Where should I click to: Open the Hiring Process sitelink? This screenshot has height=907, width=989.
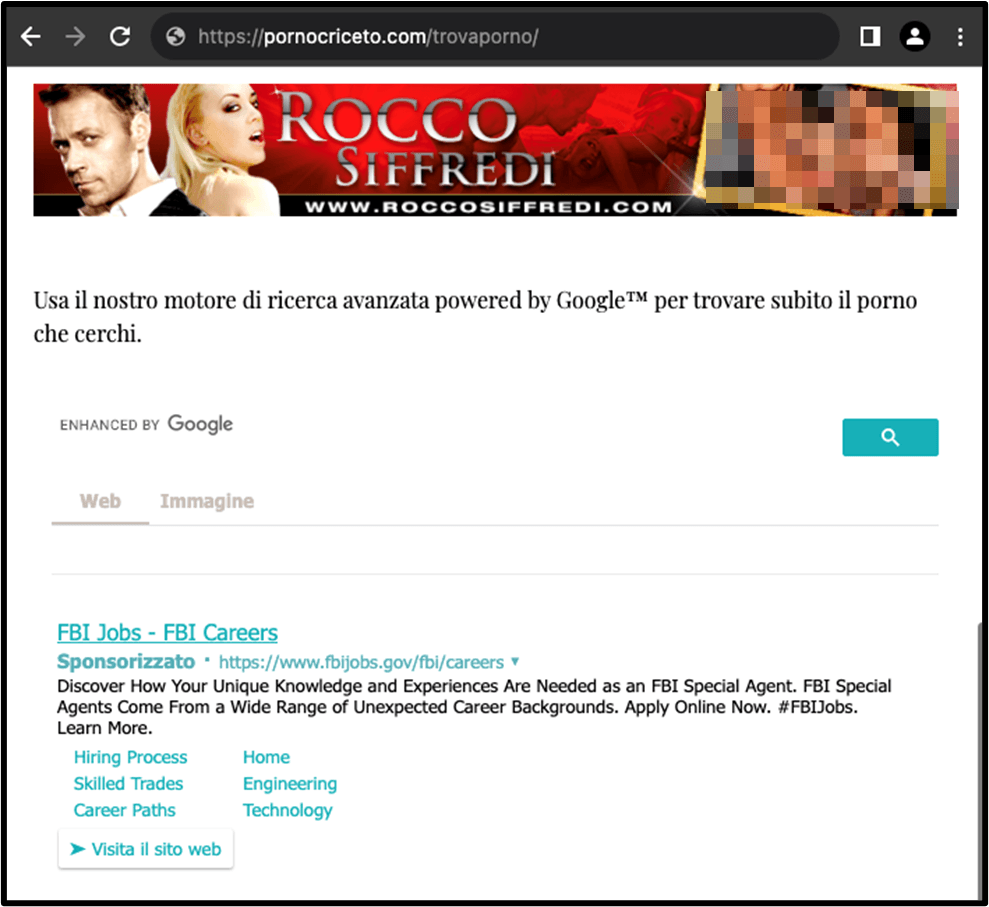click(x=131, y=757)
